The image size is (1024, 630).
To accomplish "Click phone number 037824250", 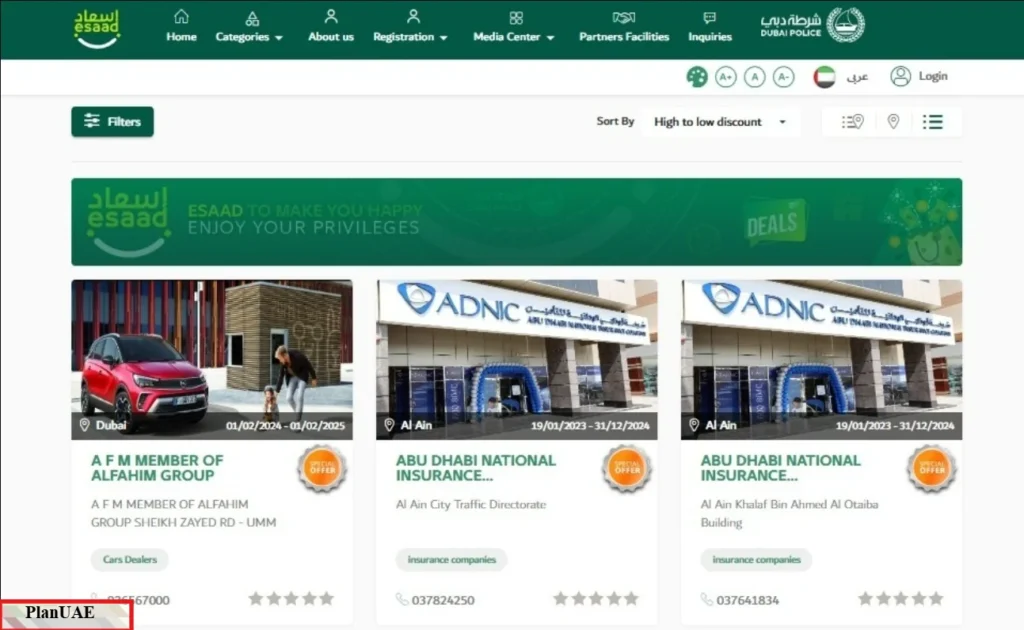I will 443,600.
